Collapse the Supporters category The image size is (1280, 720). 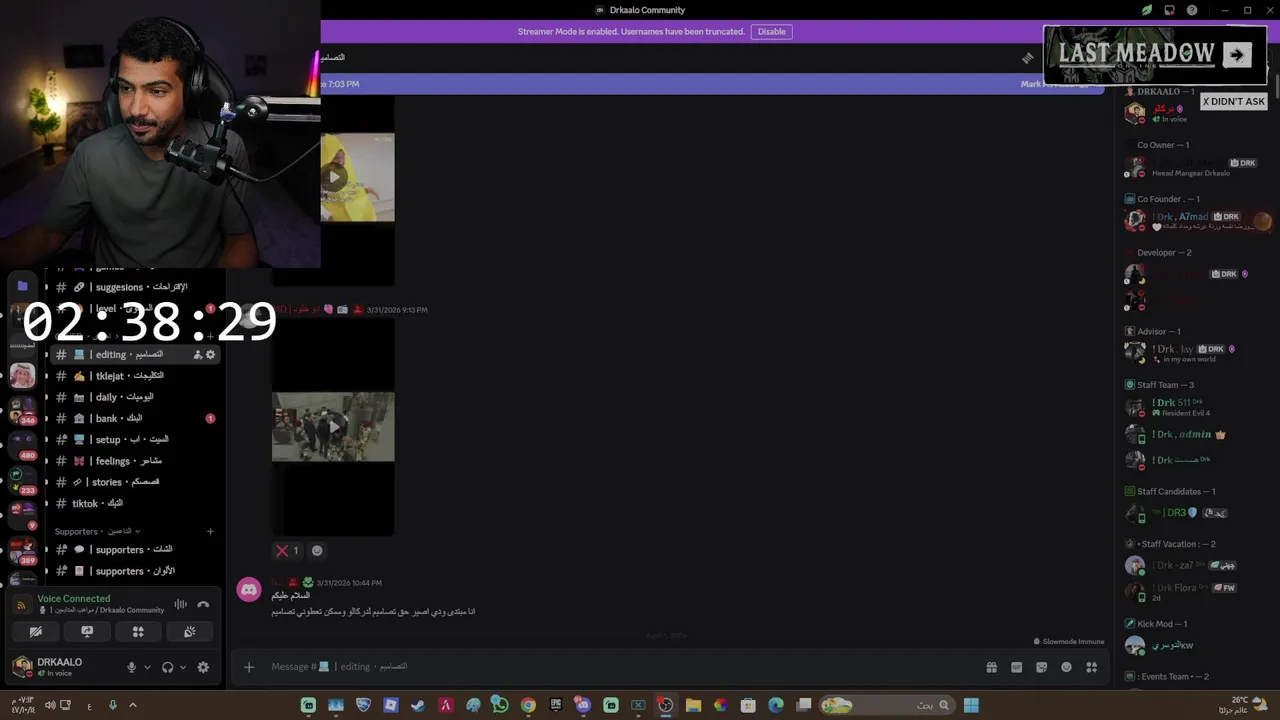pos(97,531)
